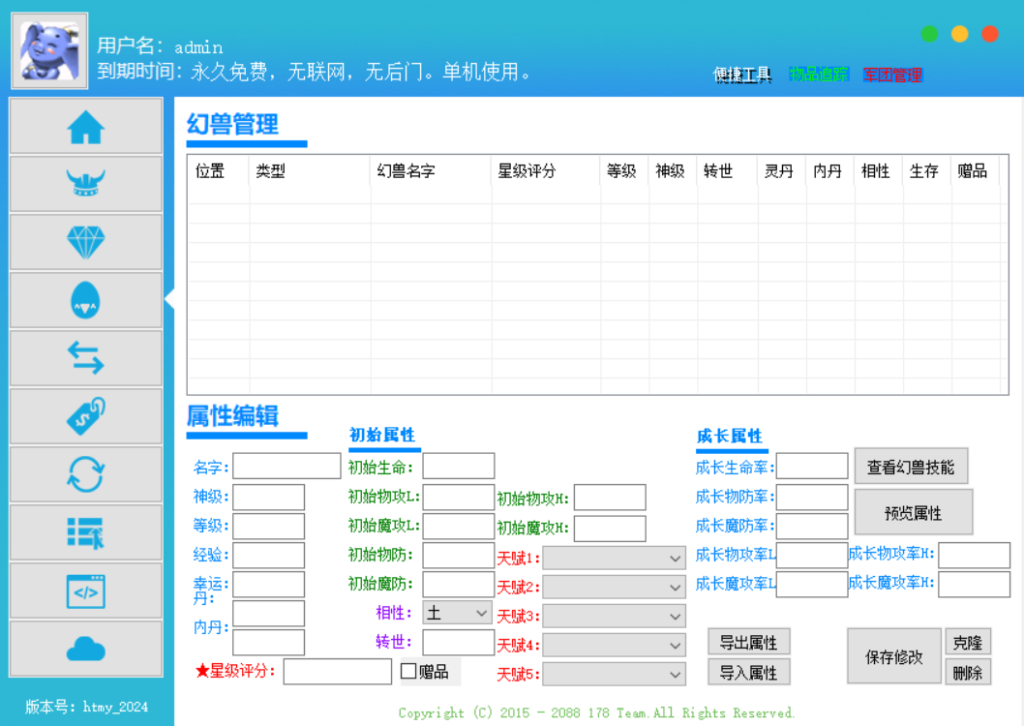
Task: Open the diamond sidebar icon
Action: (86, 242)
